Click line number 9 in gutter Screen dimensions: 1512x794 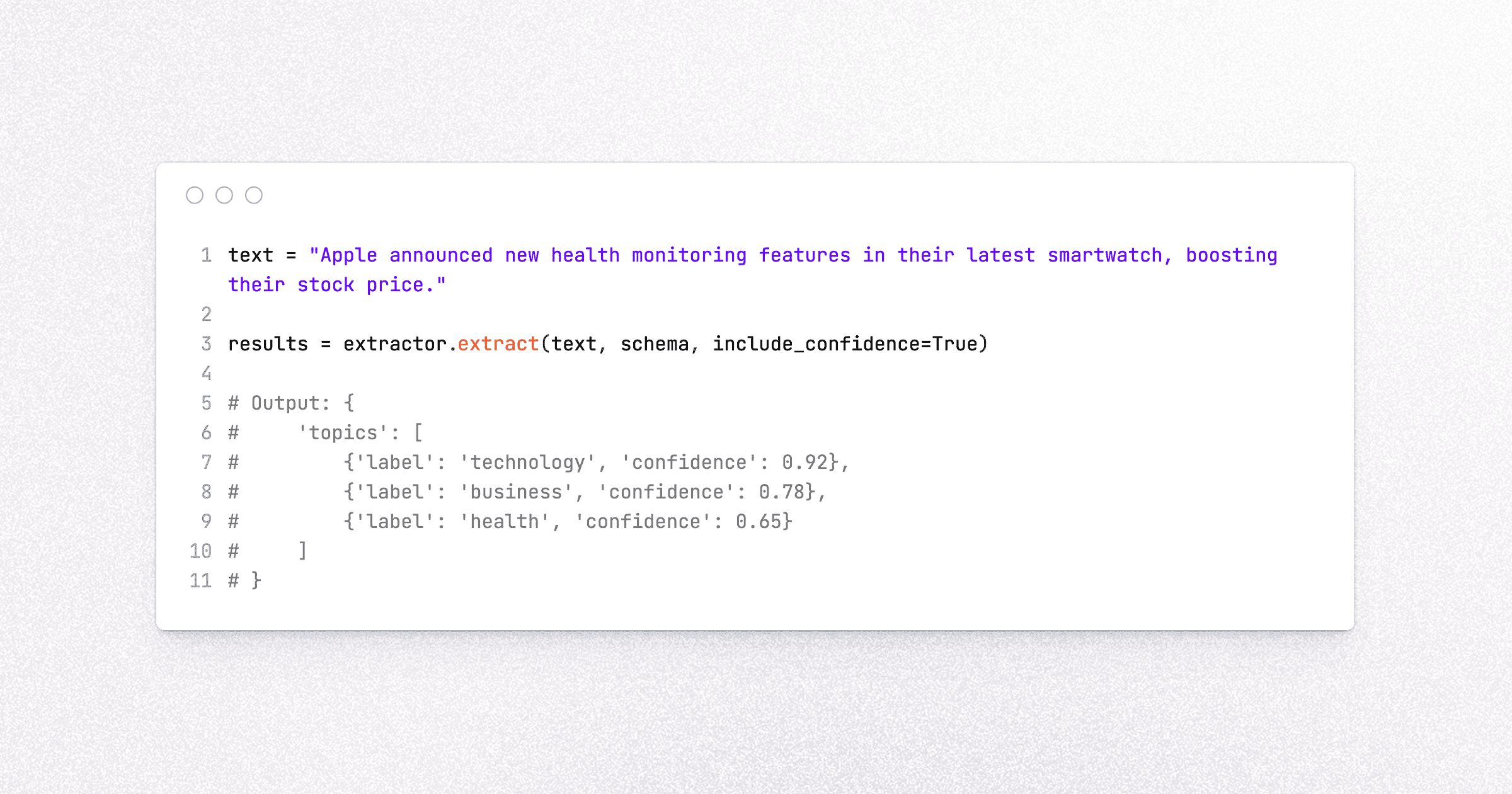[206, 522]
